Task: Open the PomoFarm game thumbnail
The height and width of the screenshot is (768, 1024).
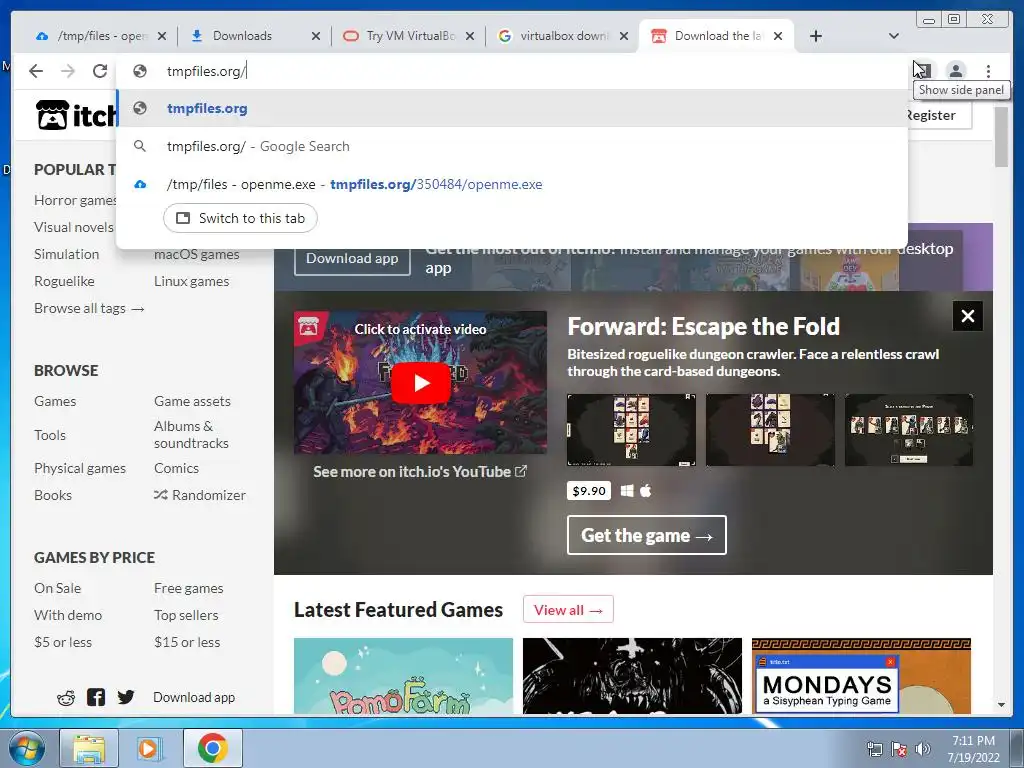Action: 404,676
